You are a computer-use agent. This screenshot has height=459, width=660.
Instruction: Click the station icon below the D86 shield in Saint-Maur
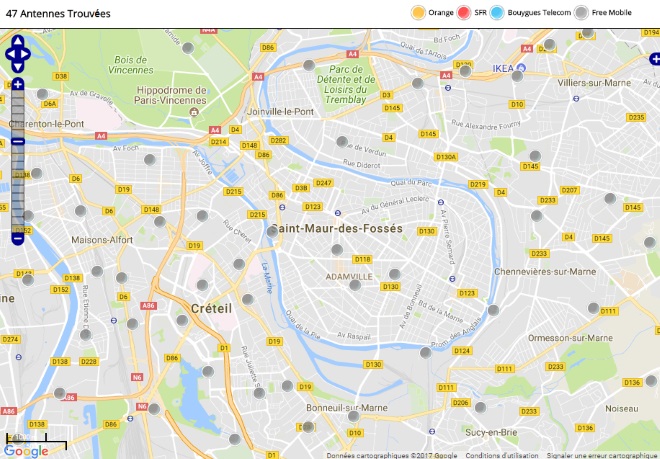(282, 207)
